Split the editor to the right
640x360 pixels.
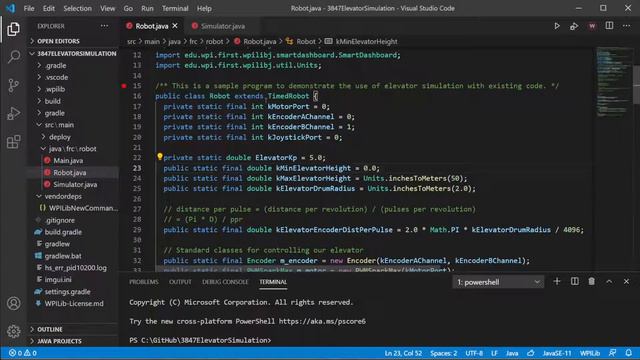609,26
